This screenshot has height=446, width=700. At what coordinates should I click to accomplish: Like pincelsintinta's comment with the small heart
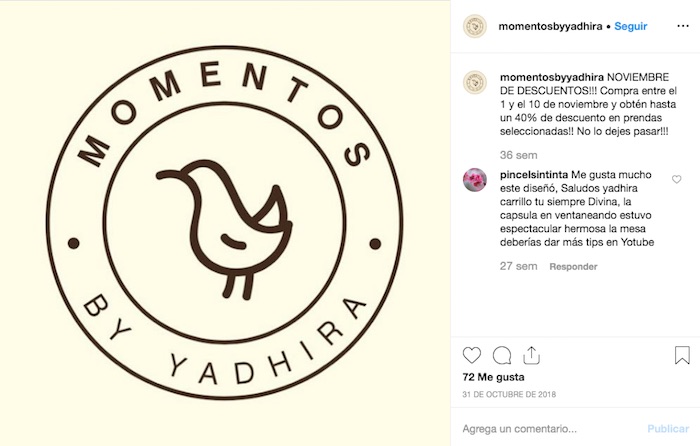tap(676, 179)
